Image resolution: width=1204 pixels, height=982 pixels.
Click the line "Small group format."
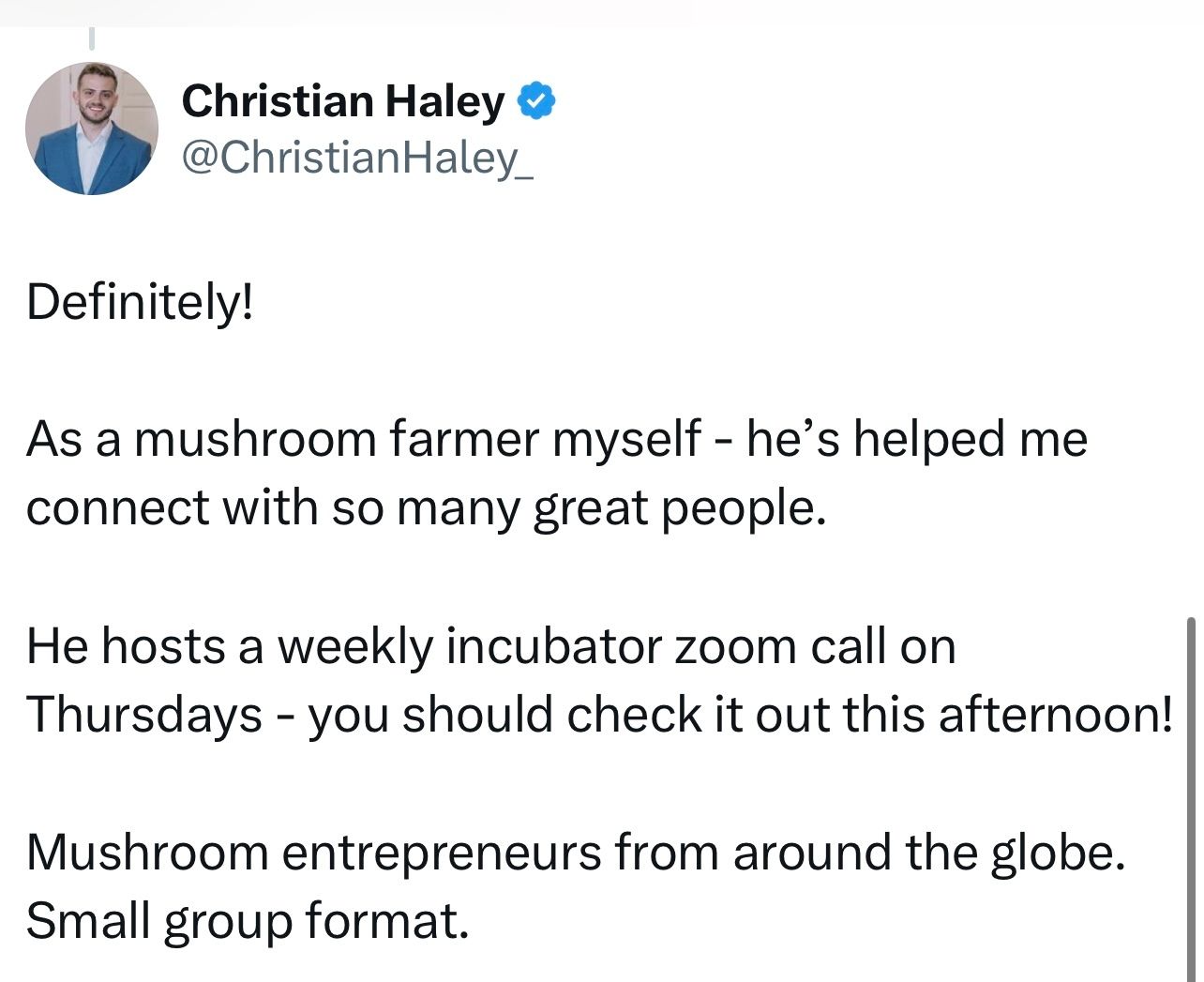pos(247,921)
